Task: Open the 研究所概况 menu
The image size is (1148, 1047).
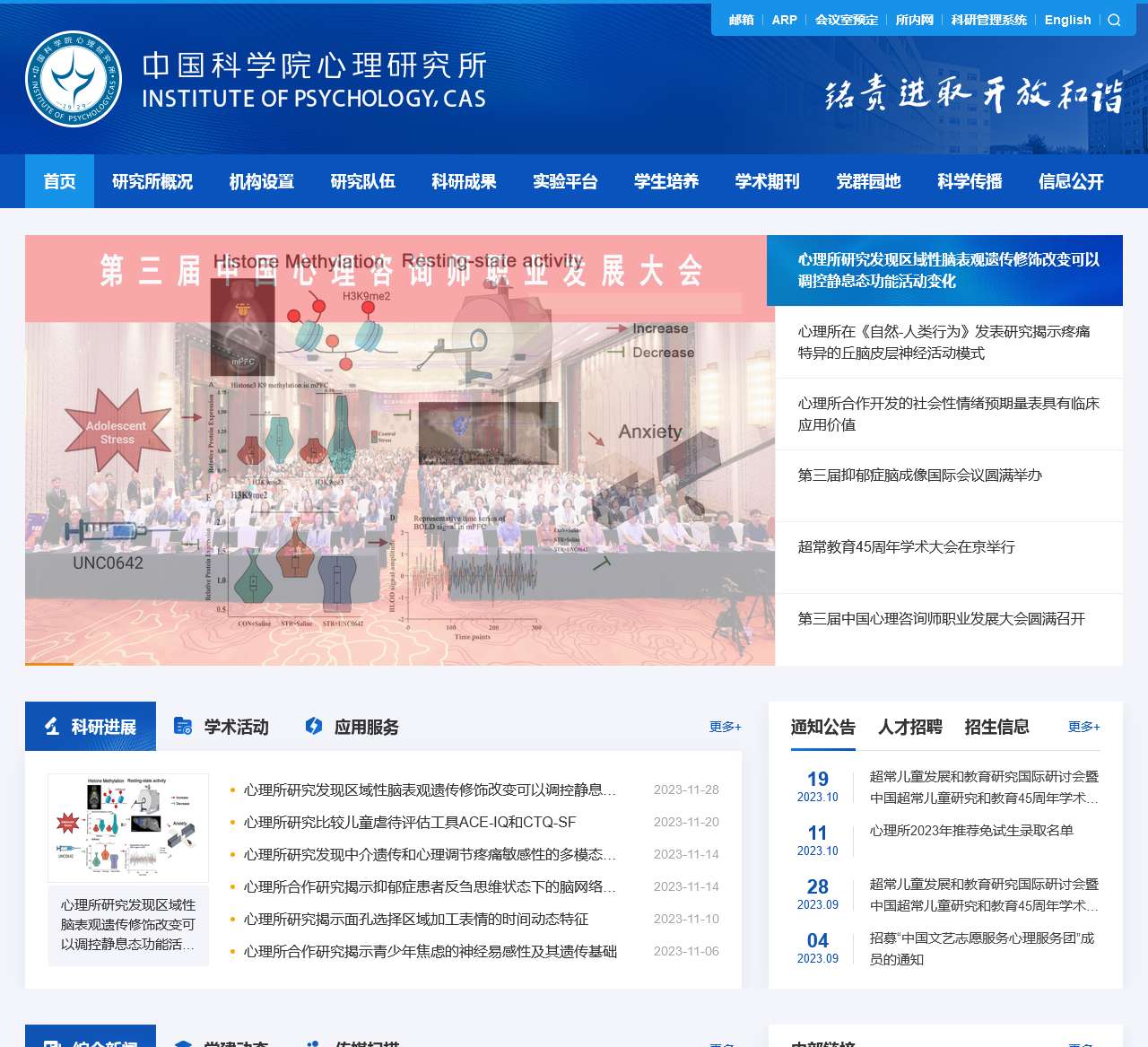Action: [152, 181]
